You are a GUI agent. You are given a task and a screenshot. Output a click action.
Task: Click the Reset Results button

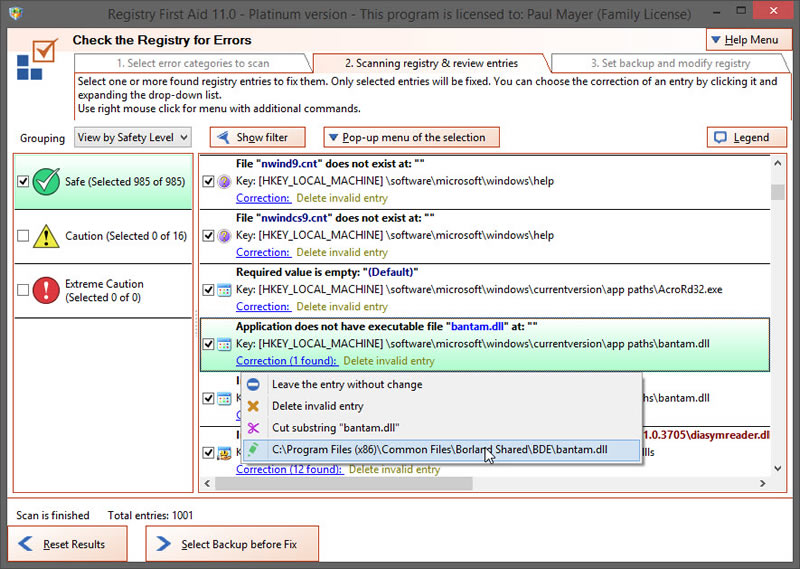click(67, 544)
